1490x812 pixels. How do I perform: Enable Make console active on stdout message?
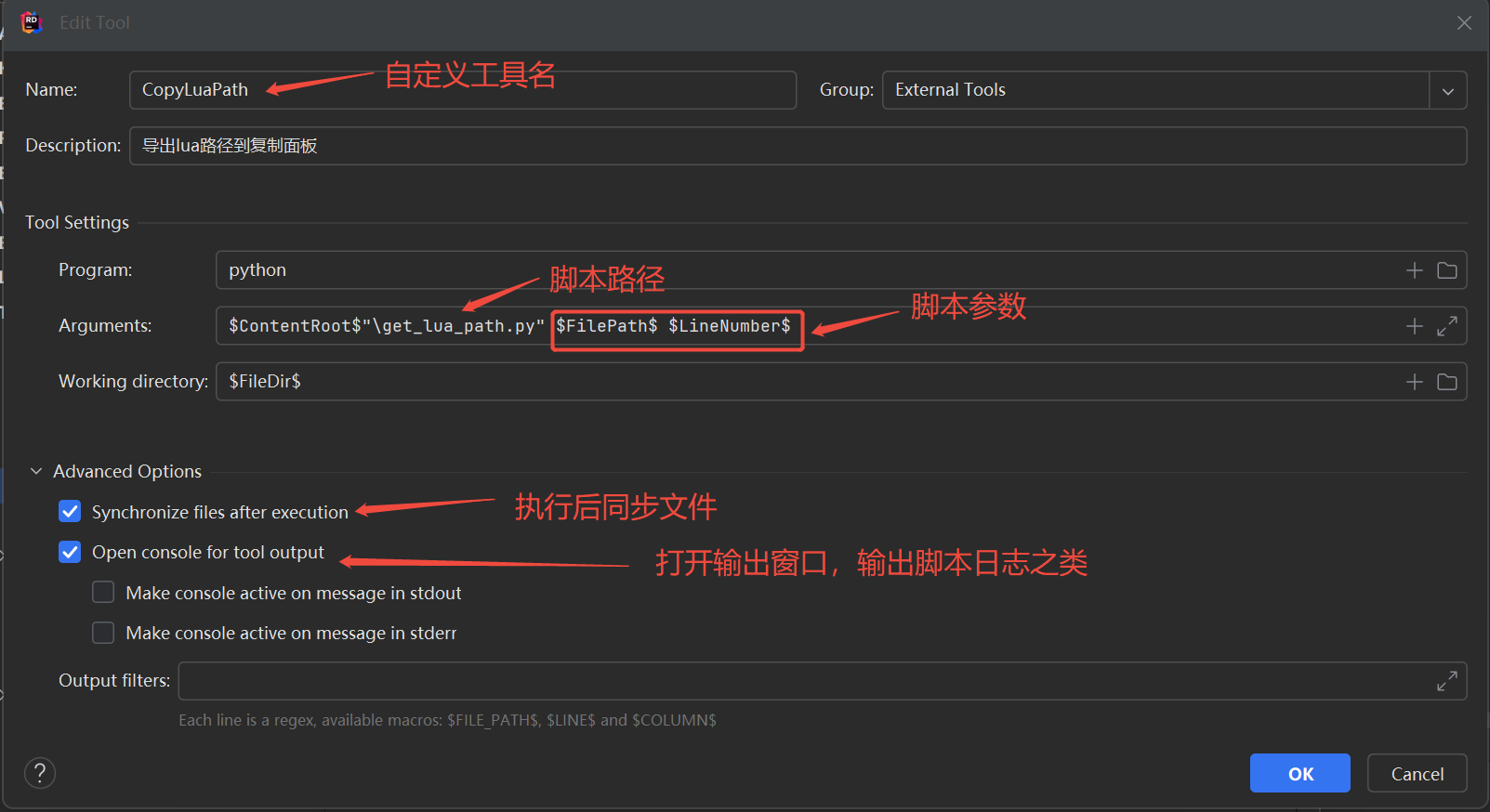(x=103, y=593)
